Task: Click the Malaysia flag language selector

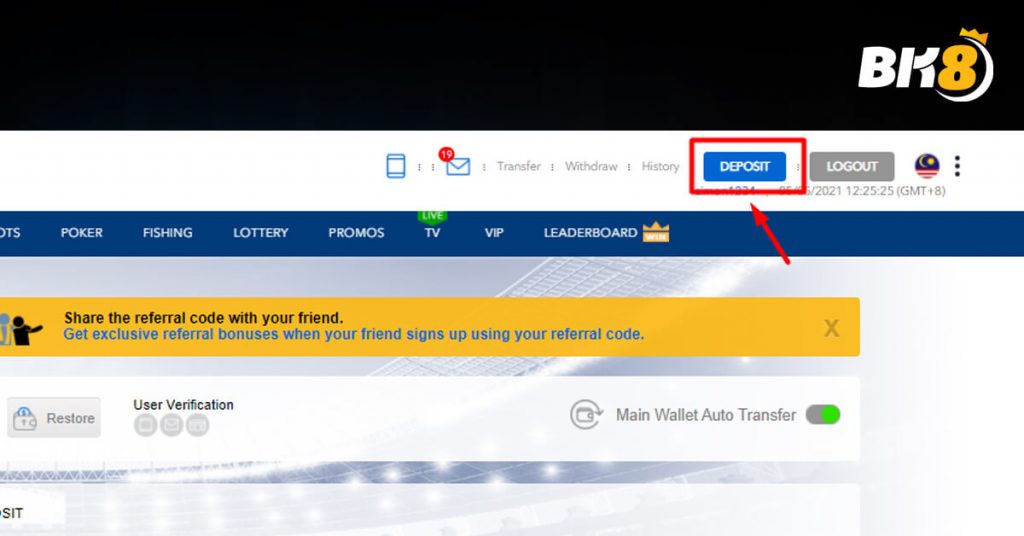Action: click(927, 166)
